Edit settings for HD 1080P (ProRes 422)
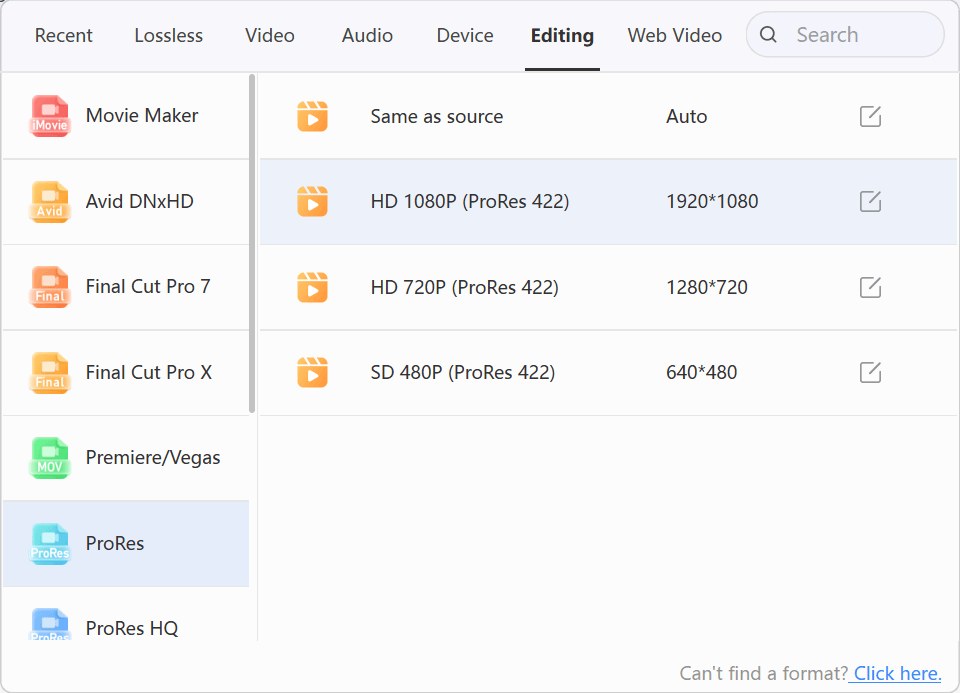Screen dimensions: 960x693 click(870, 201)
